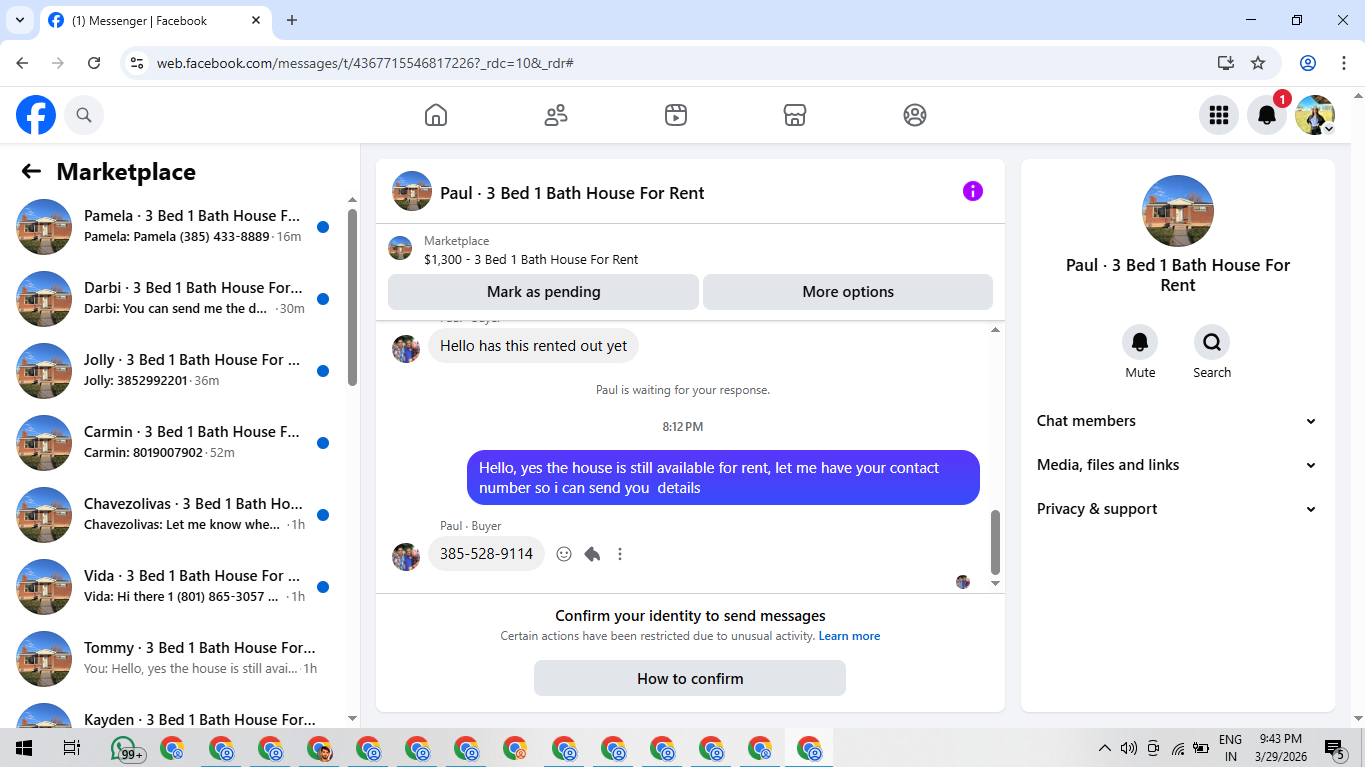Viewport: 1365px width, 767px height.
Task: Click the address bar URL field
Action: [x=680, y=63]
